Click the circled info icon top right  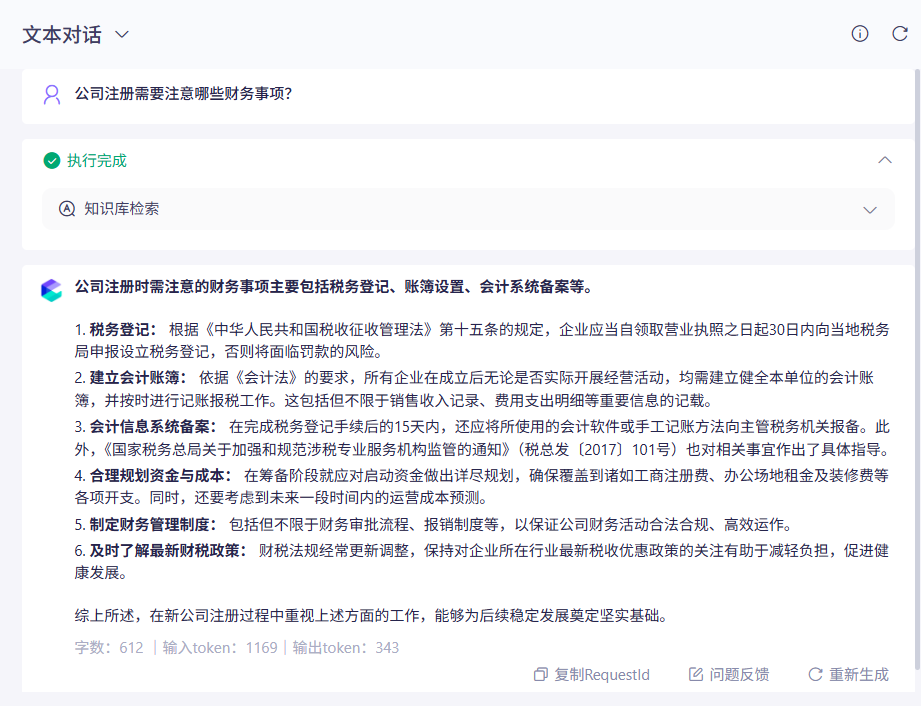pos(859,33)
